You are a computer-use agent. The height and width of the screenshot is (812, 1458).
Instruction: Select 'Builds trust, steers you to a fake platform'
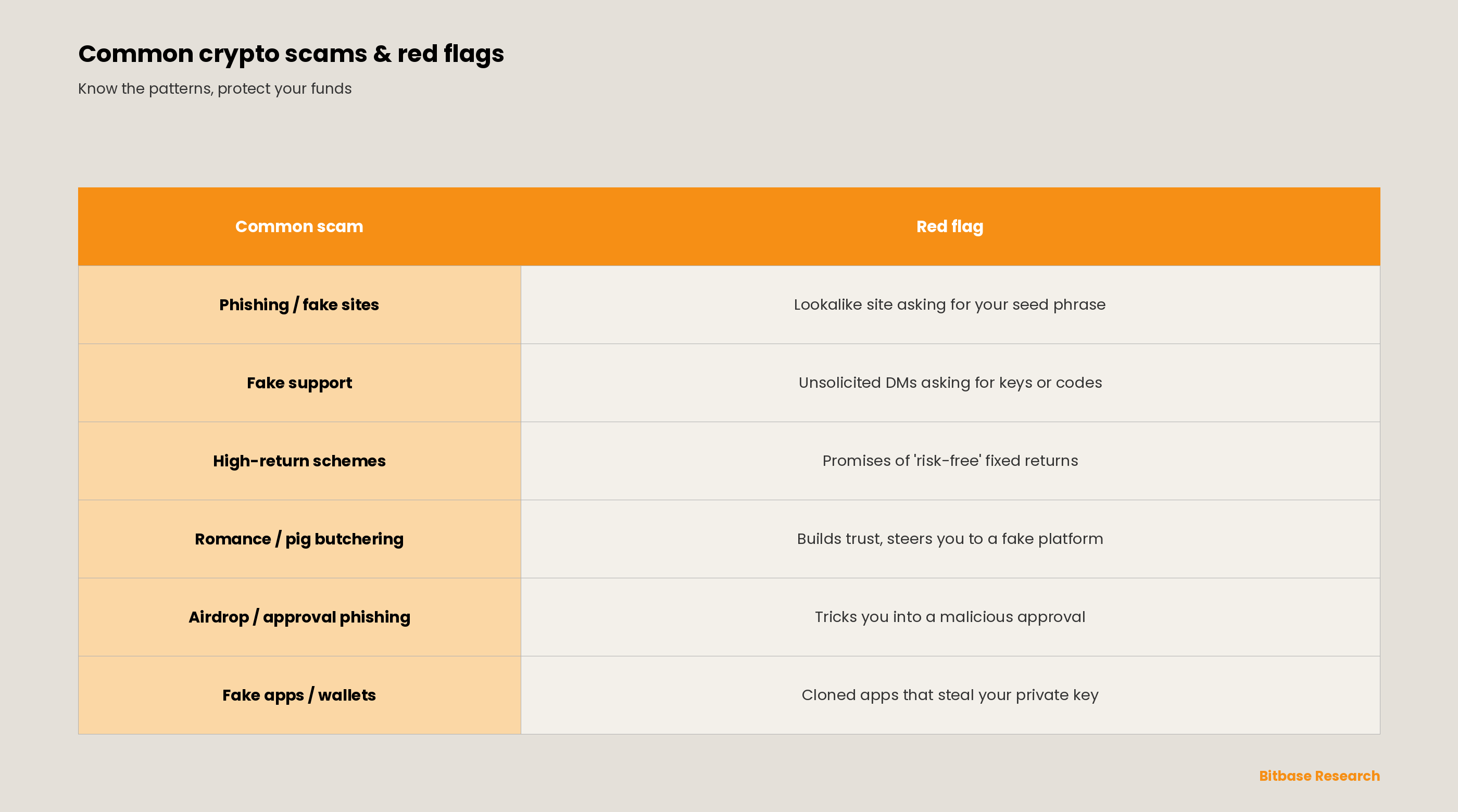click(x=950, y=539)
